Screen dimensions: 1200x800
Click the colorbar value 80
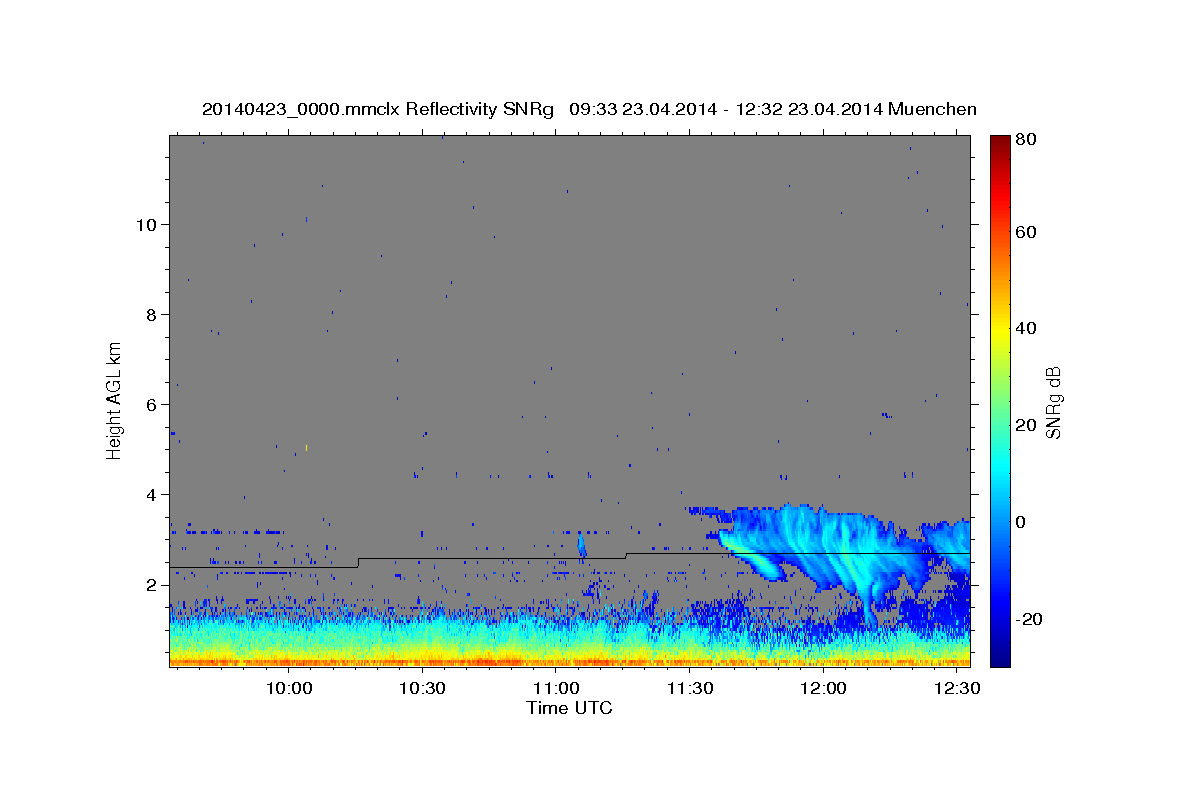coord(1026,140)
